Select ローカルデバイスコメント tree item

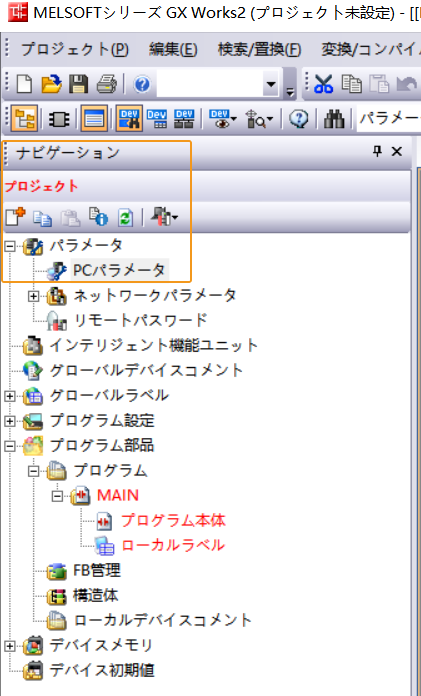tap(163, 620)
